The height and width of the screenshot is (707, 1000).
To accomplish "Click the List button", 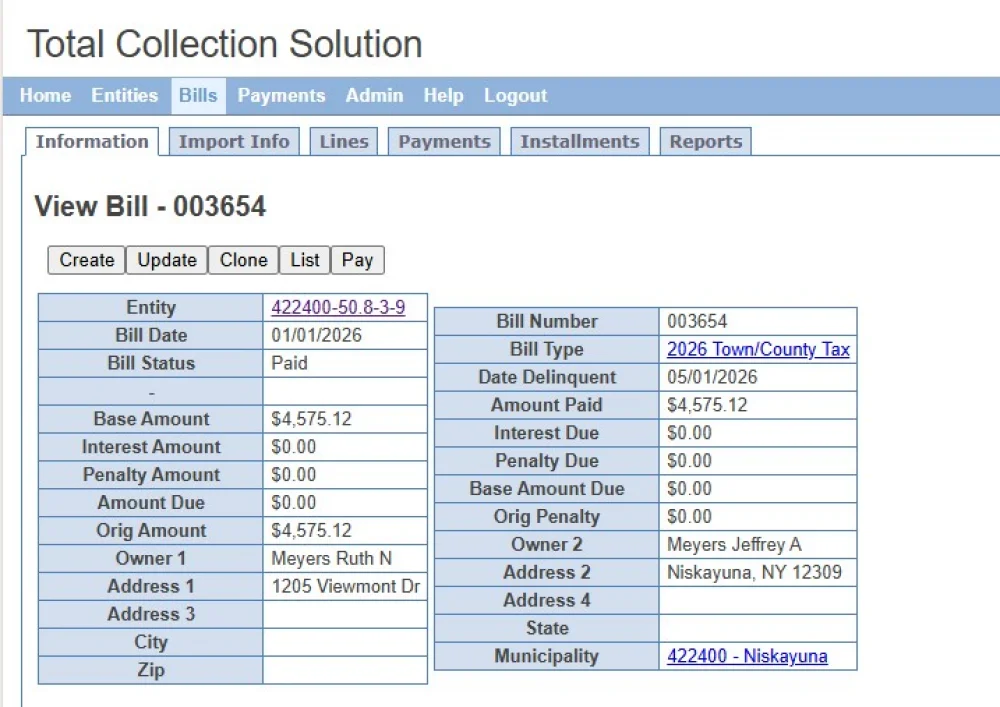I will pos(305,260).
